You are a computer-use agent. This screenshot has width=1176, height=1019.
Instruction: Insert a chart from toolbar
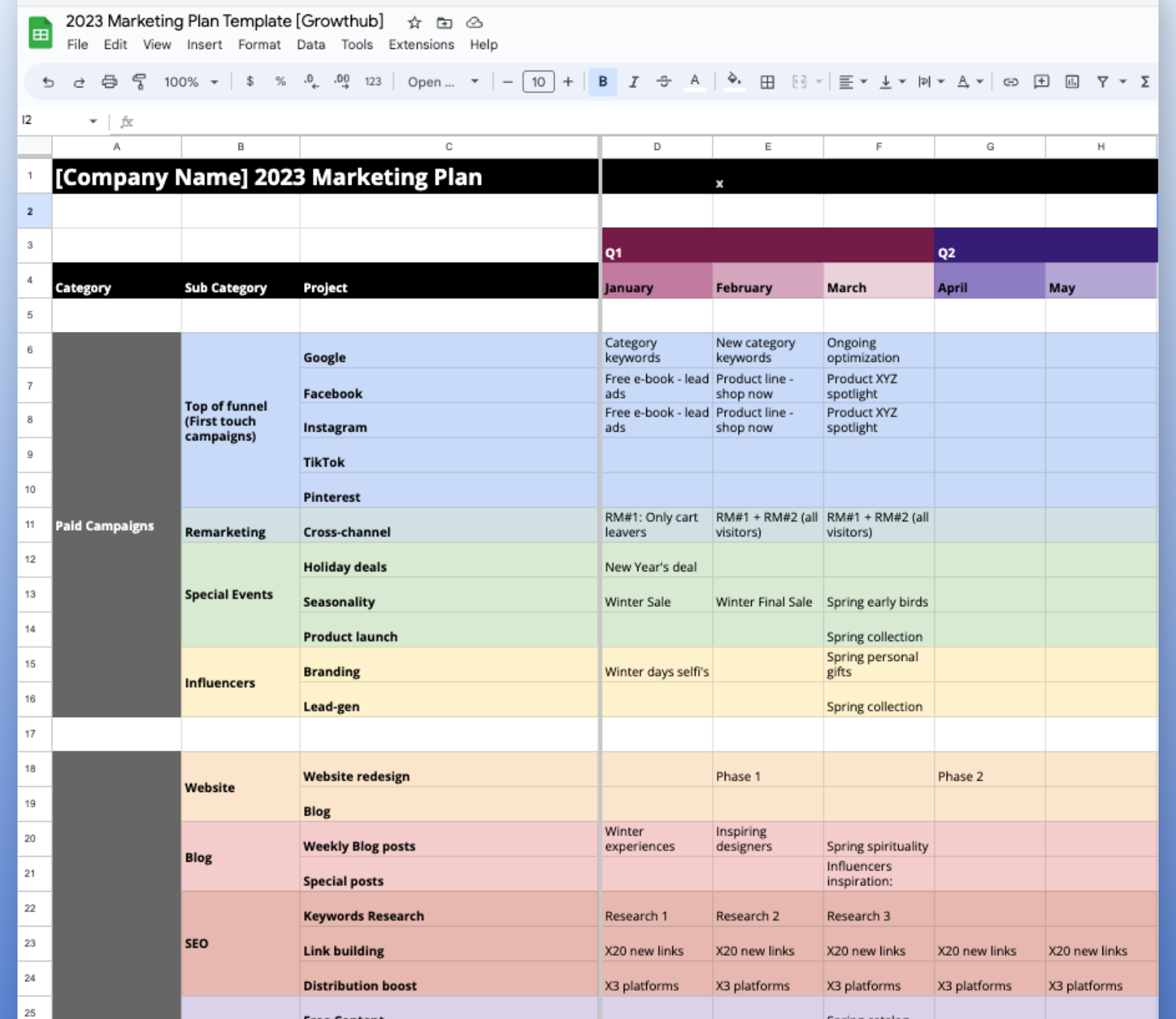[x=1072, y=82]
